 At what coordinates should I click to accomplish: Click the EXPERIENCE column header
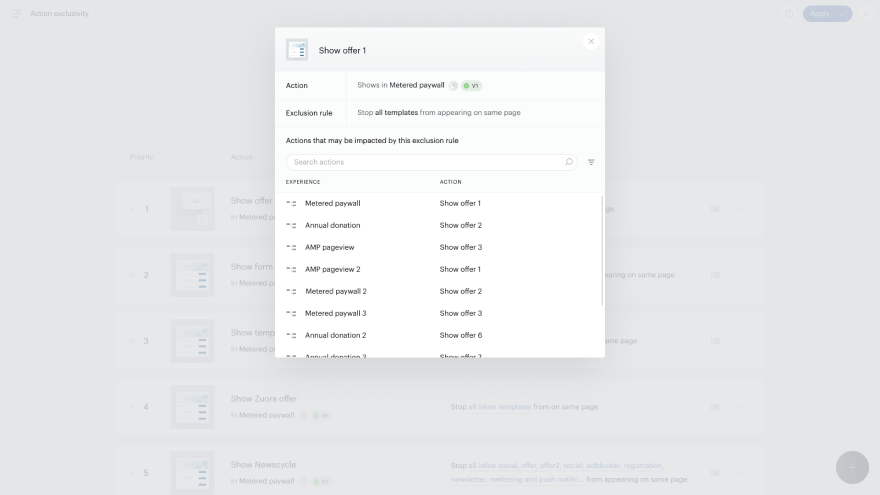[x=303, y=182]
